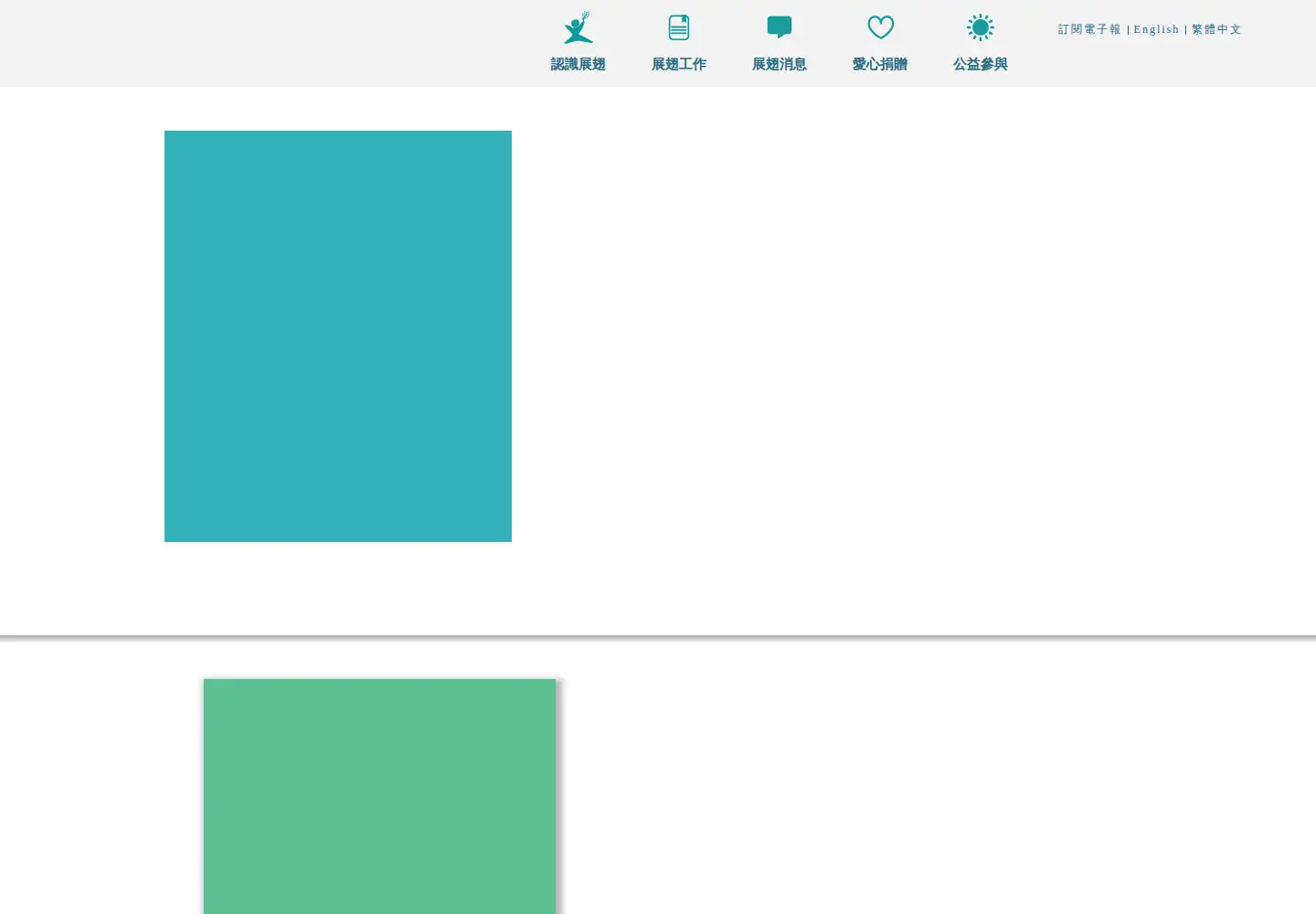Viewport: 1316px width, 914px height.
Task: Switch the language to English
Action: (1156, 29)
